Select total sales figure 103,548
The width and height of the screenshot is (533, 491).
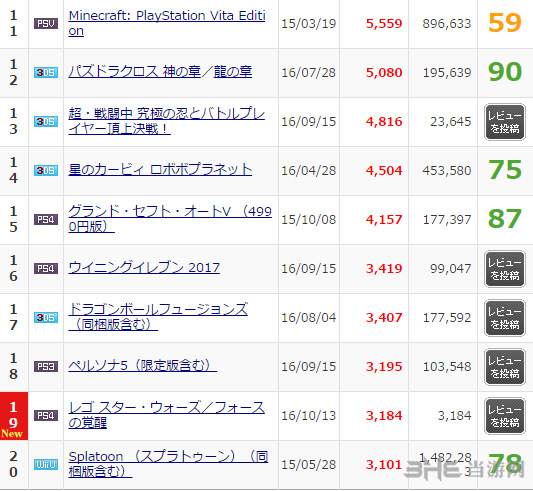tap(447, 366)
